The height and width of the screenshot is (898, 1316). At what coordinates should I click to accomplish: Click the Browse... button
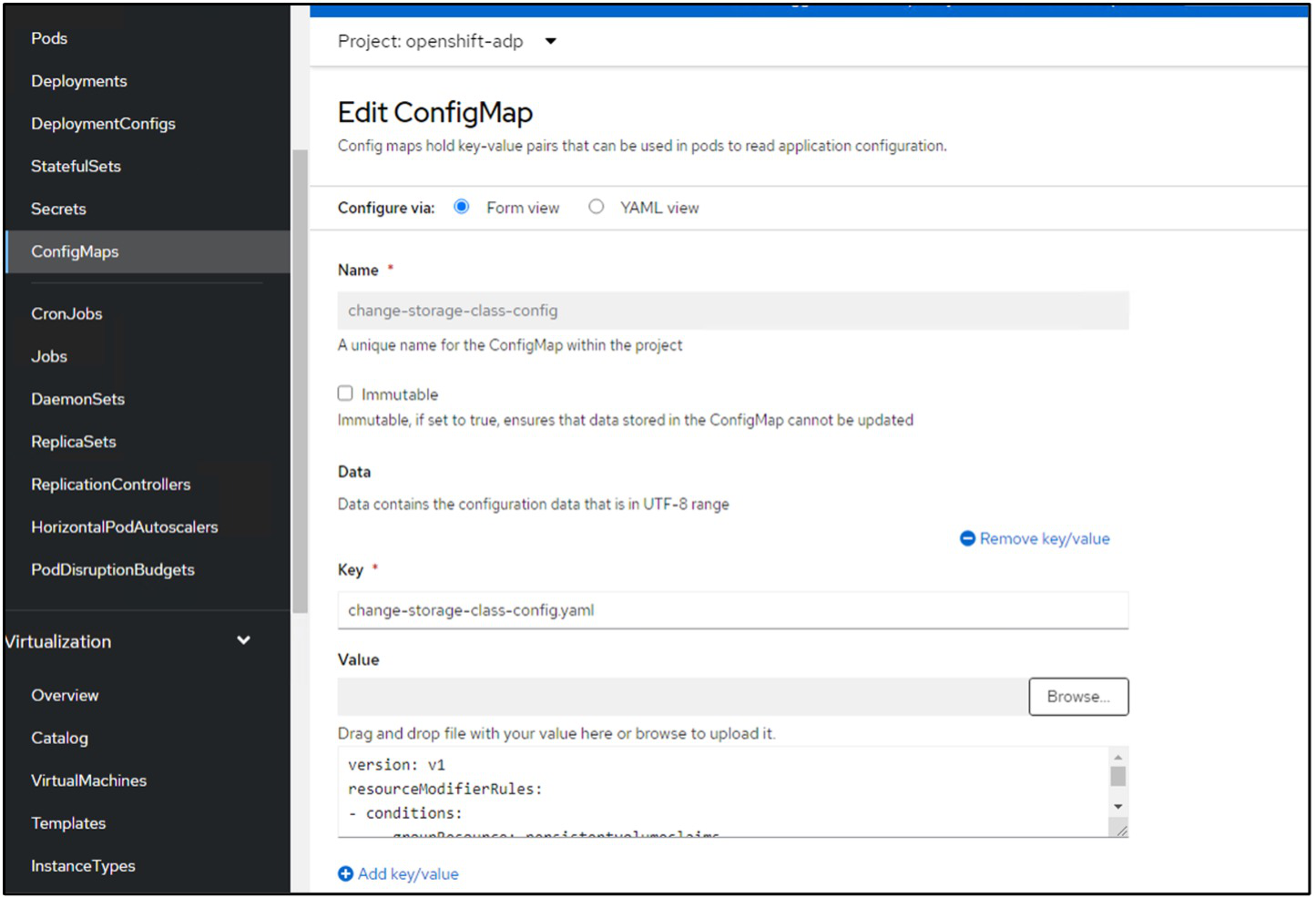[1079, 697]
